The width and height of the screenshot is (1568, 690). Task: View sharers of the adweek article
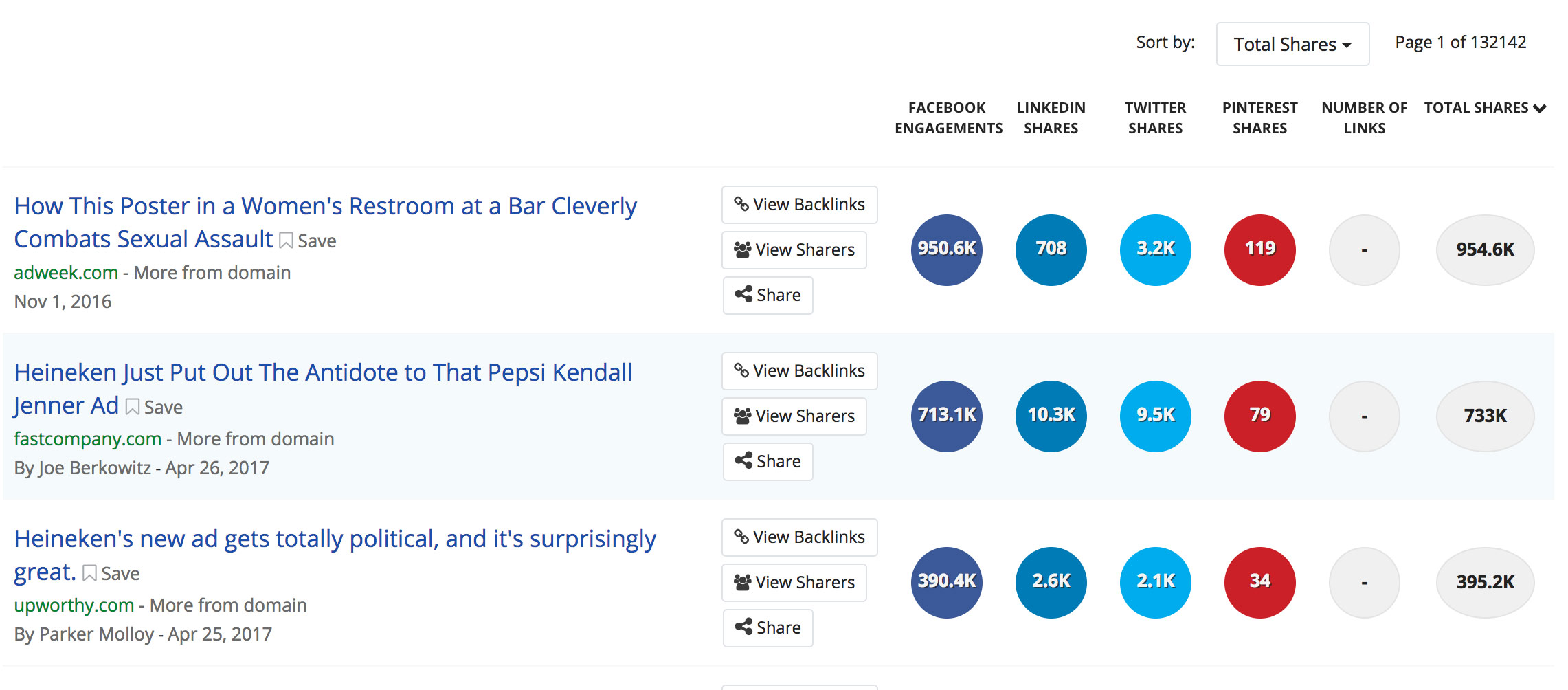[x=794, y=250]
